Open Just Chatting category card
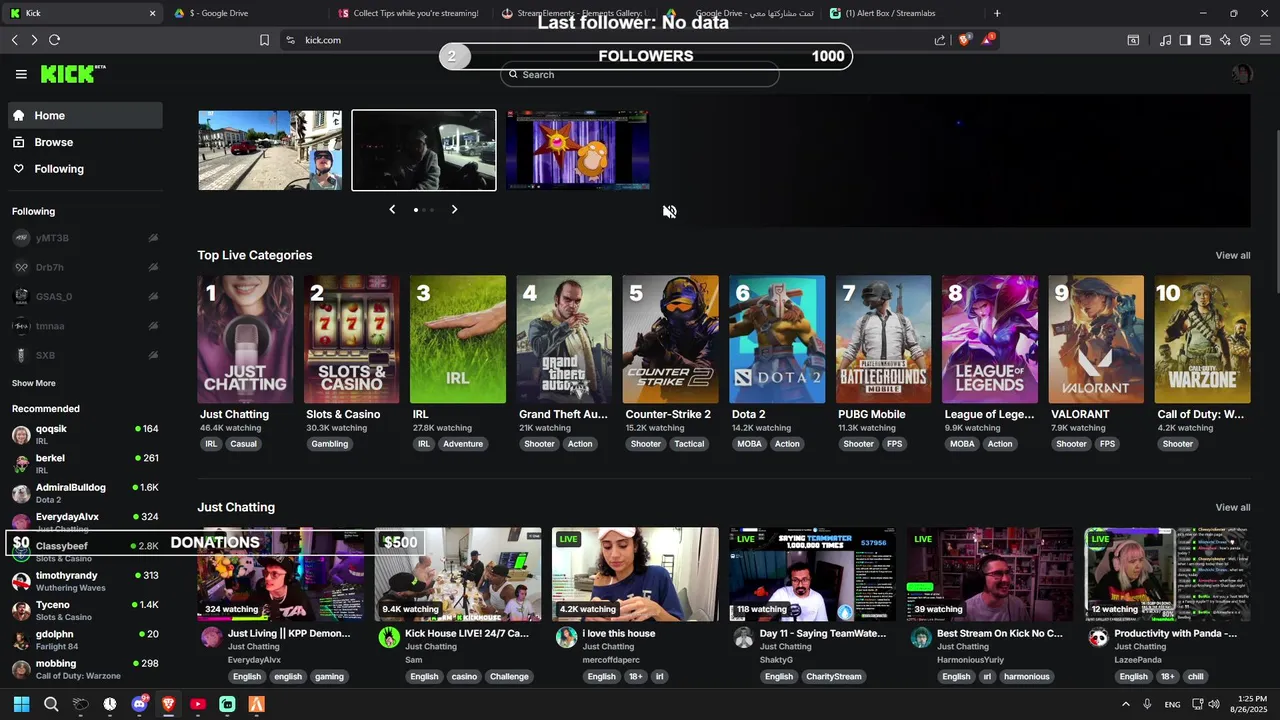Screen dimensions: 1280x720 (x=245, y=339)
